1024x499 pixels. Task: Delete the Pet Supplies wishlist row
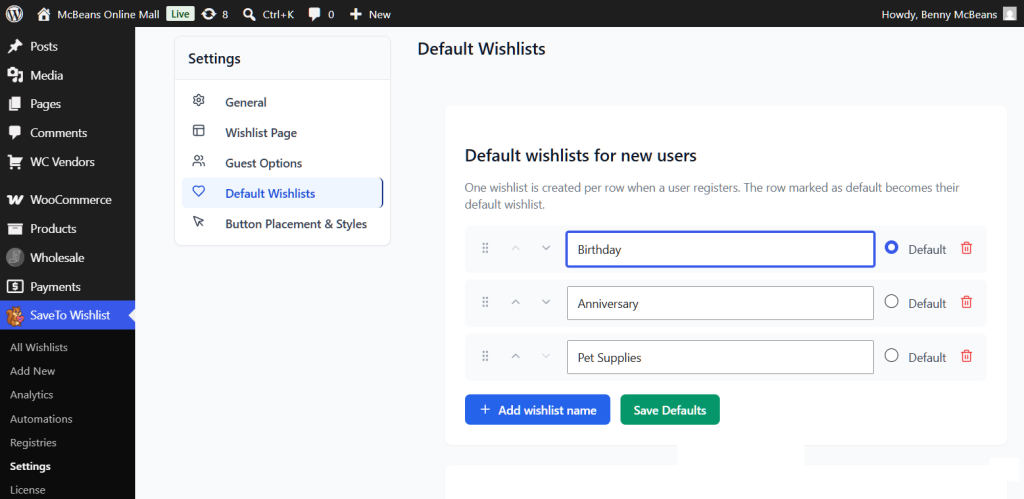(967, 357)
